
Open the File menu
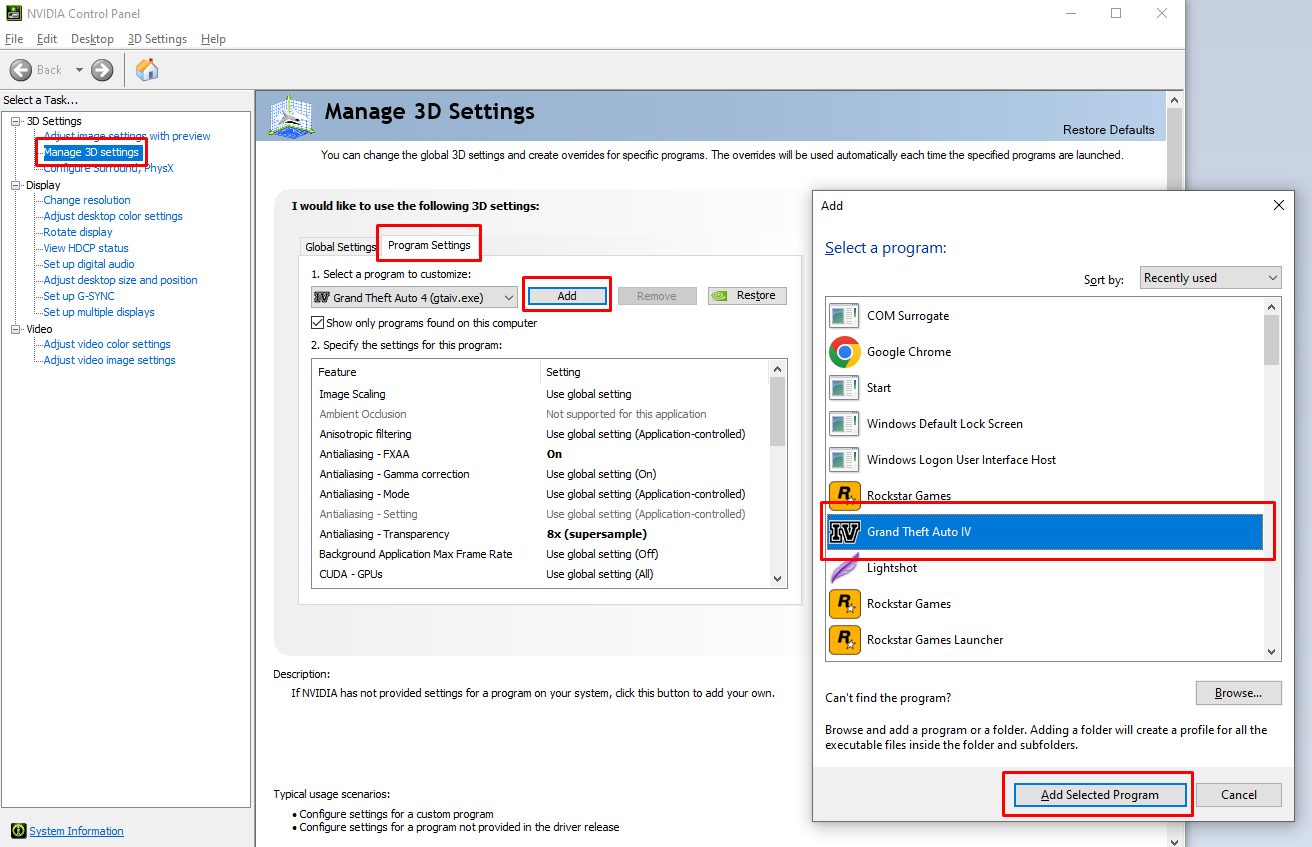click(x=14, y=39)
